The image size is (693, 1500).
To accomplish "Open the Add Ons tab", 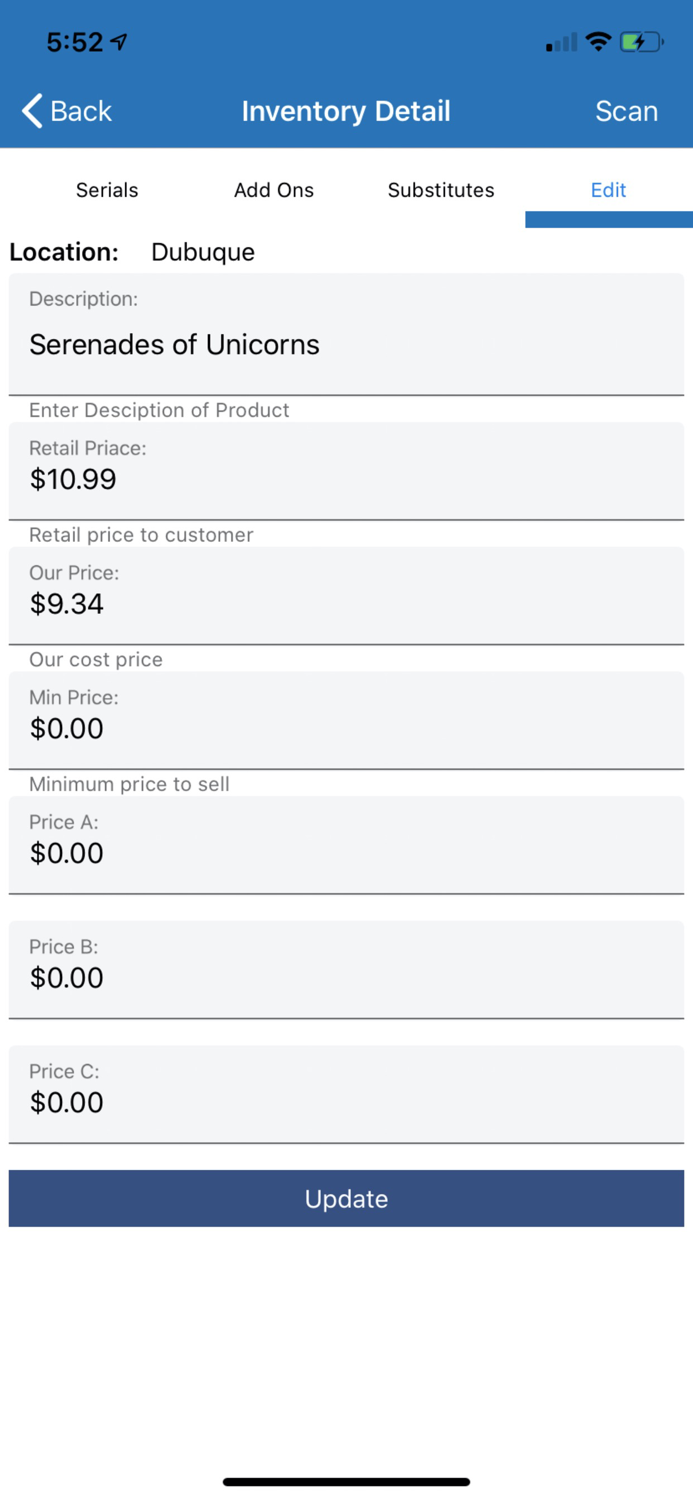I will [x=274, y=190].
